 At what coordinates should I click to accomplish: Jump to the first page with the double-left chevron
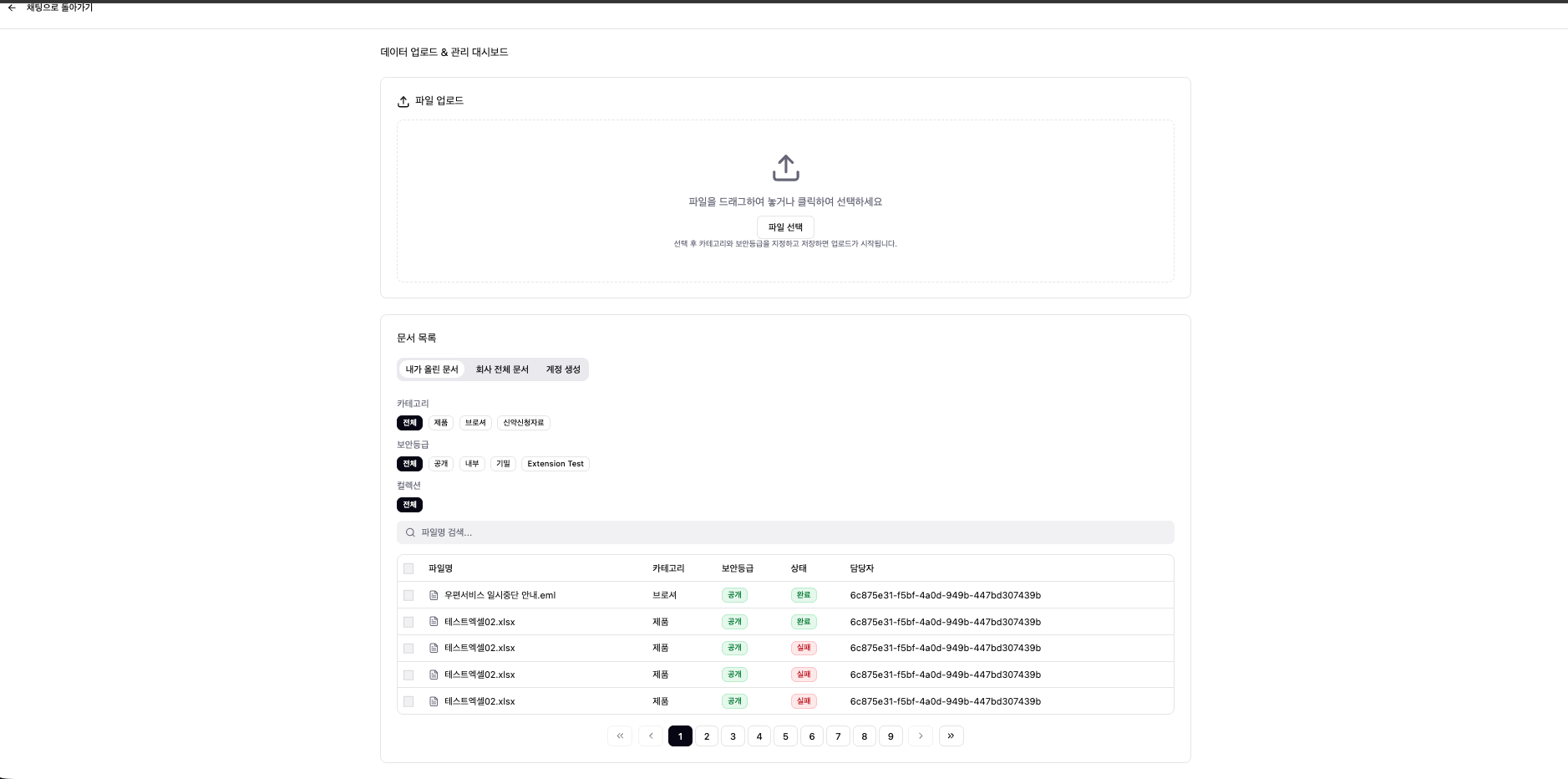(x=620, y=736)
